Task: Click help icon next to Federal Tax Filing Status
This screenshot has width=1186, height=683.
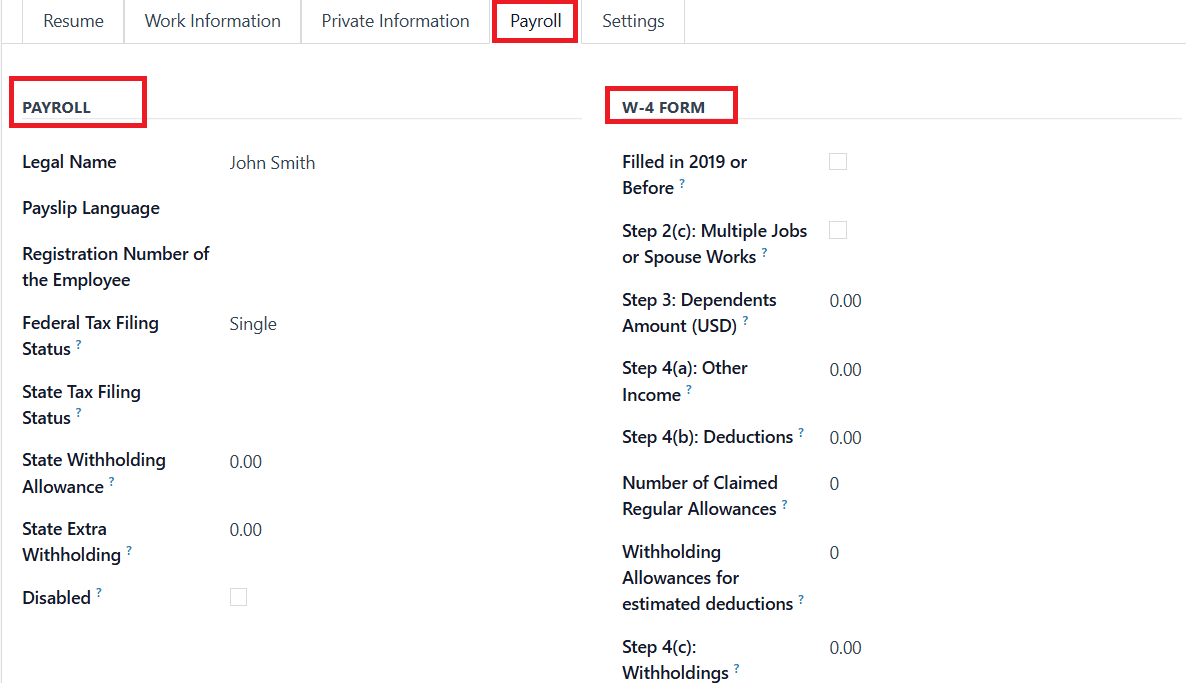Action: click(79, 345)
